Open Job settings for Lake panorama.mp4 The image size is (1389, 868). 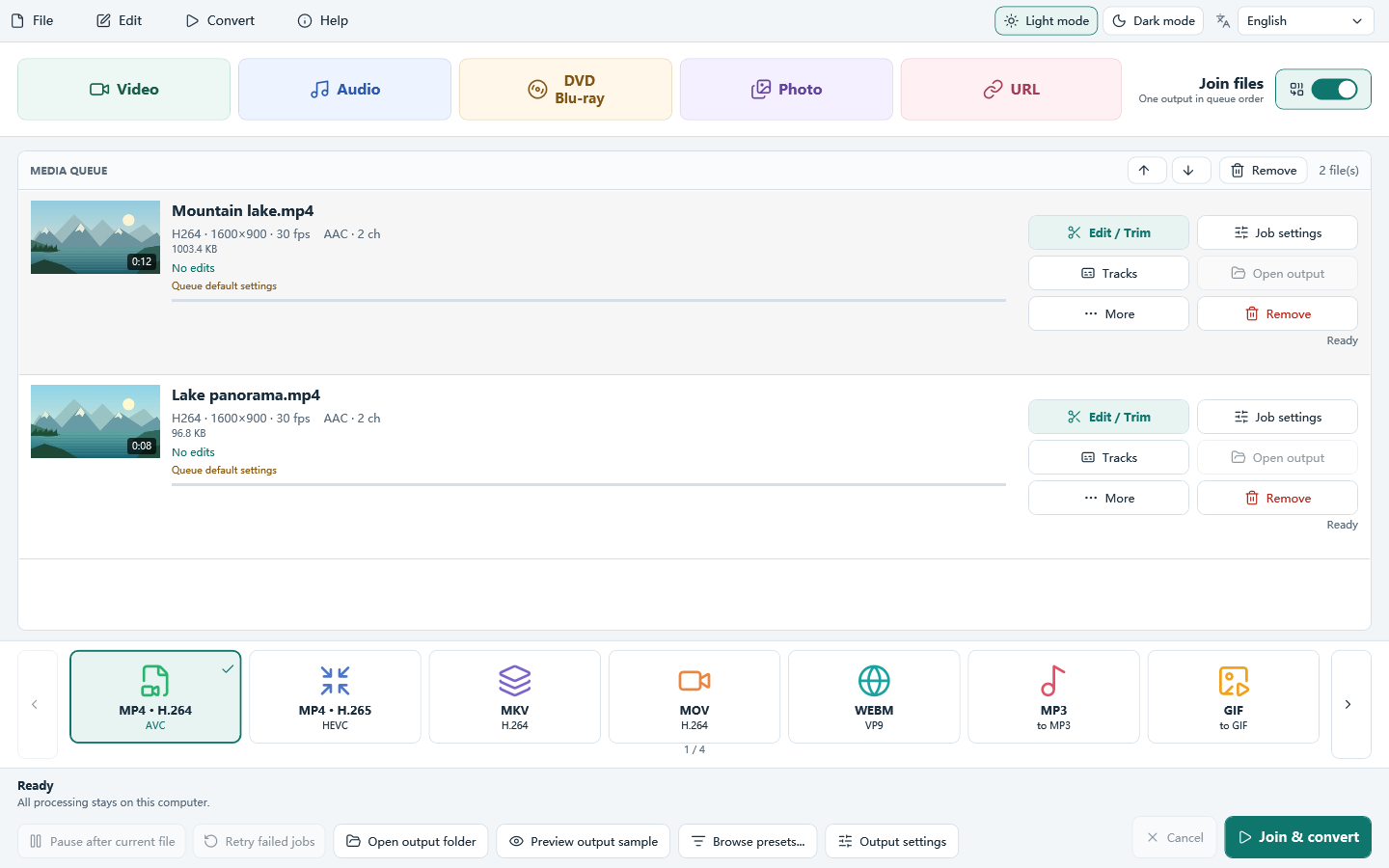pyautogui.click(x=1277, y=417)
